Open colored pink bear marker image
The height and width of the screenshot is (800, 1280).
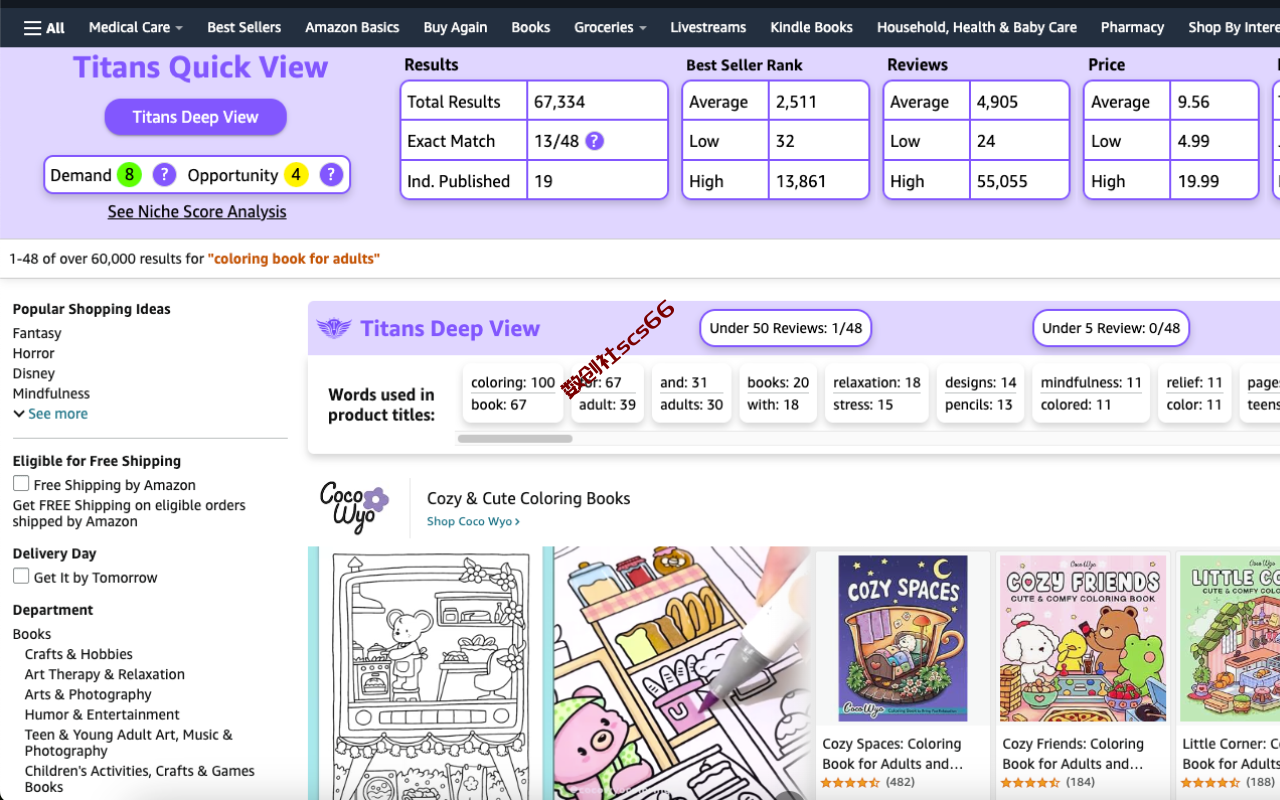click(x=681, y=673)
